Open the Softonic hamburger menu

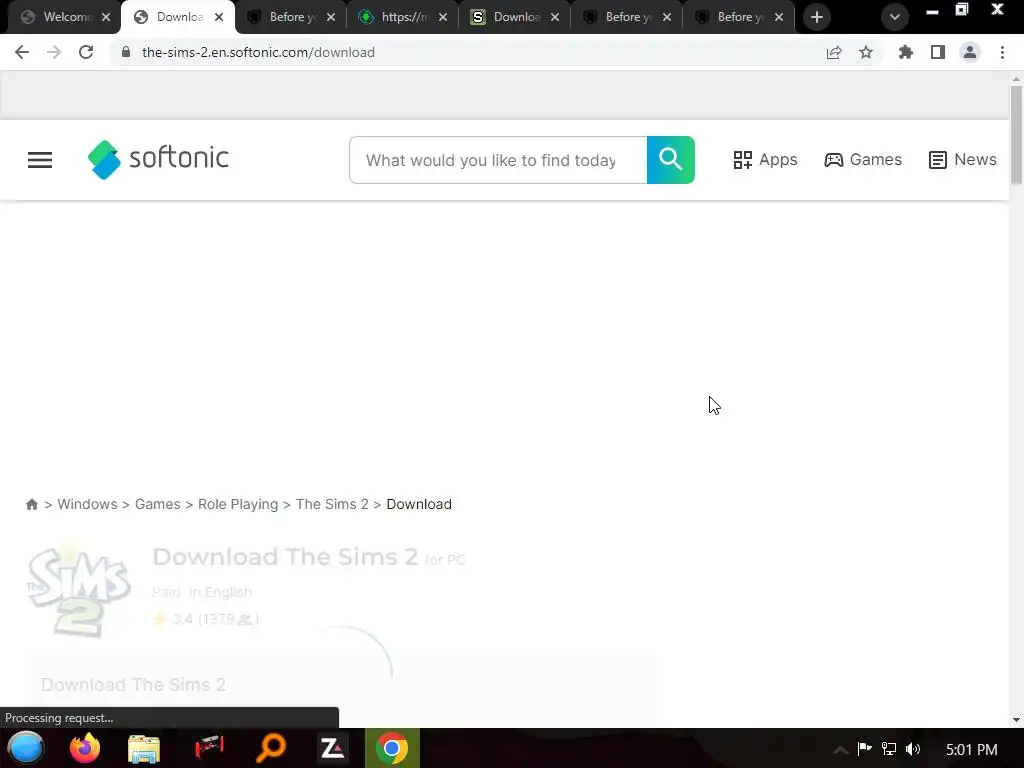[x=40, y=160]
